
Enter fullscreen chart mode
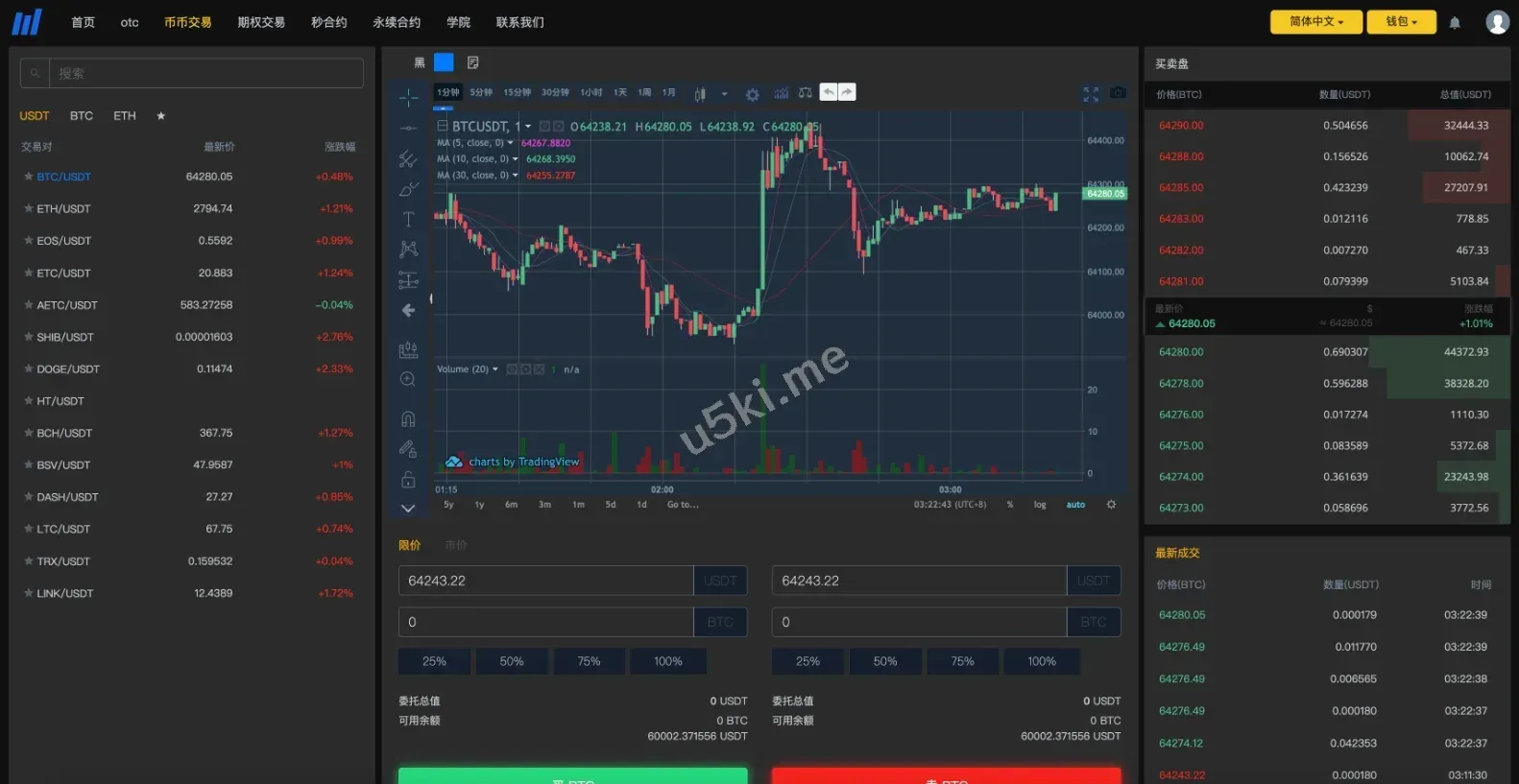[1091, 94]
